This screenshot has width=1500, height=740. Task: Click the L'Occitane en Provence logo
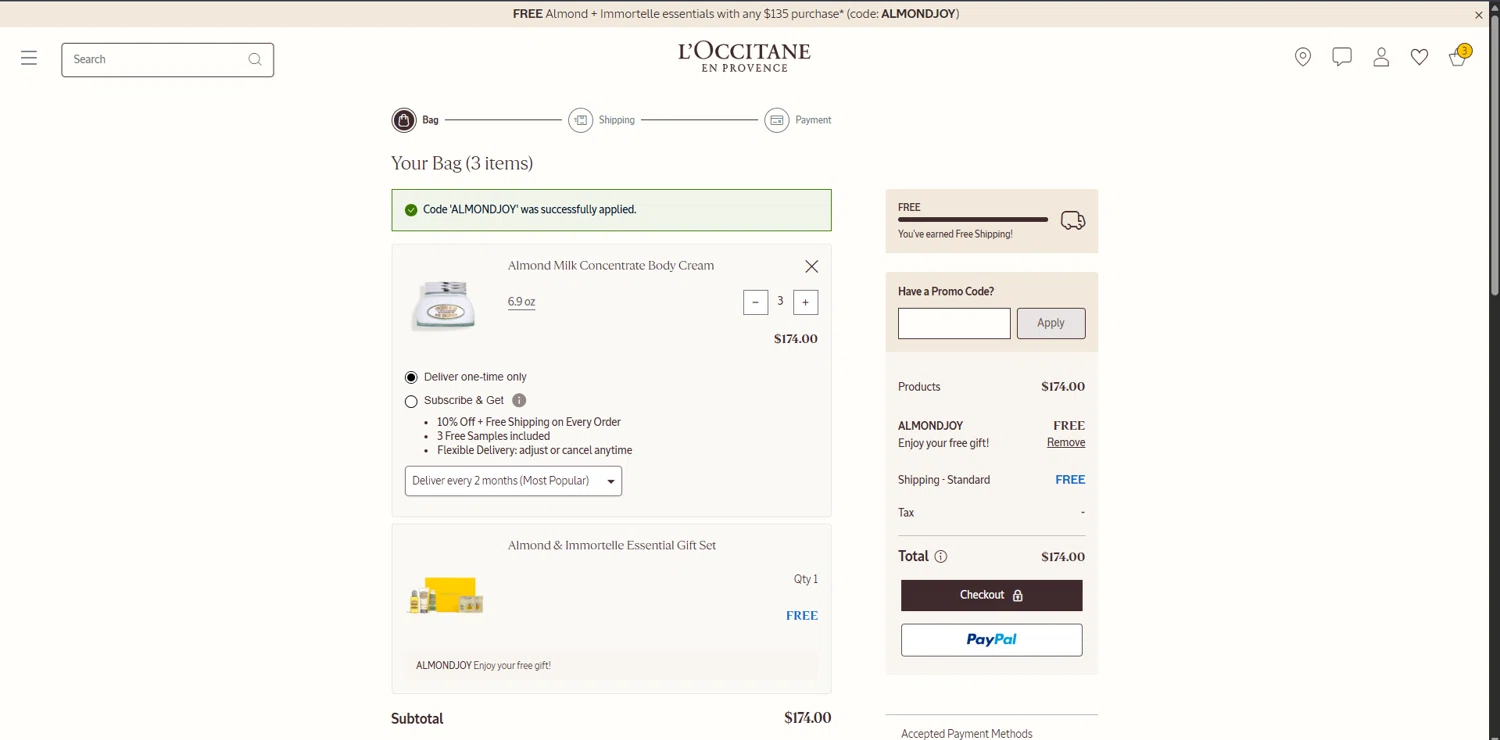744,57
